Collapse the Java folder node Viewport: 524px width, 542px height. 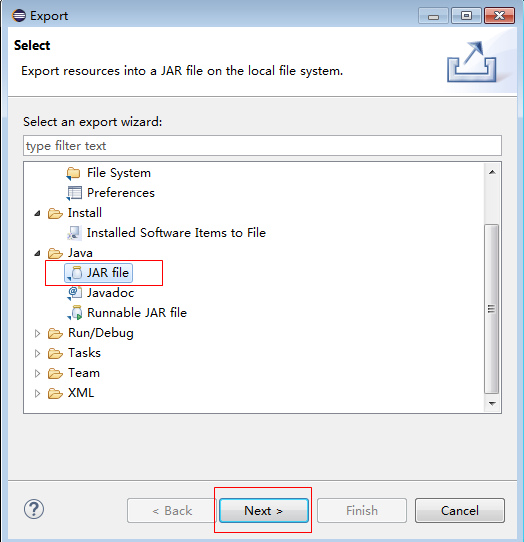coord(37,253)
